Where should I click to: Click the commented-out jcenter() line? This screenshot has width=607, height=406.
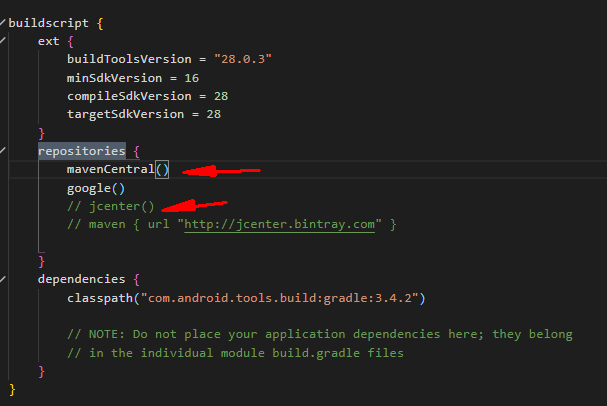click(111, 206)
